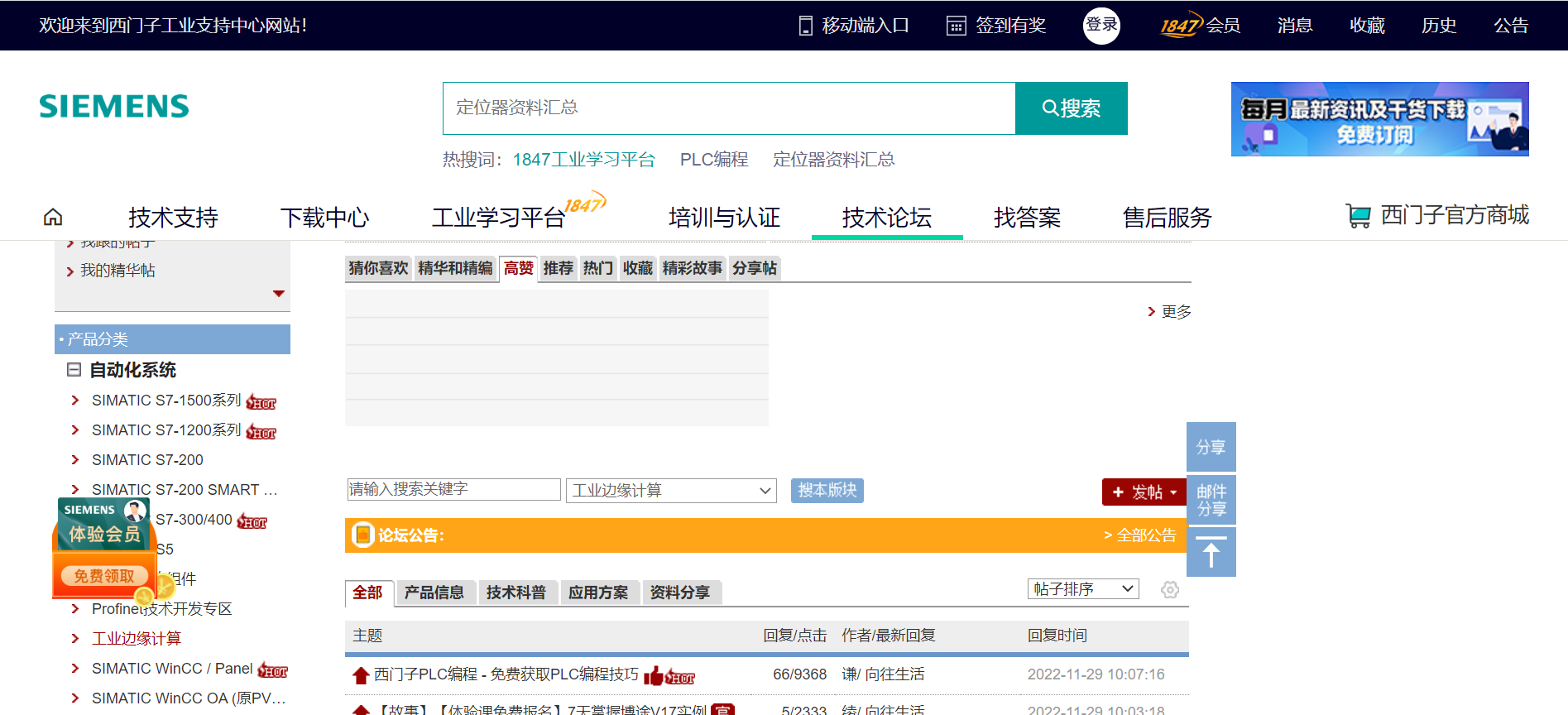
Task: Click the SIEMENS logo
Action: (x=114, y=106)
